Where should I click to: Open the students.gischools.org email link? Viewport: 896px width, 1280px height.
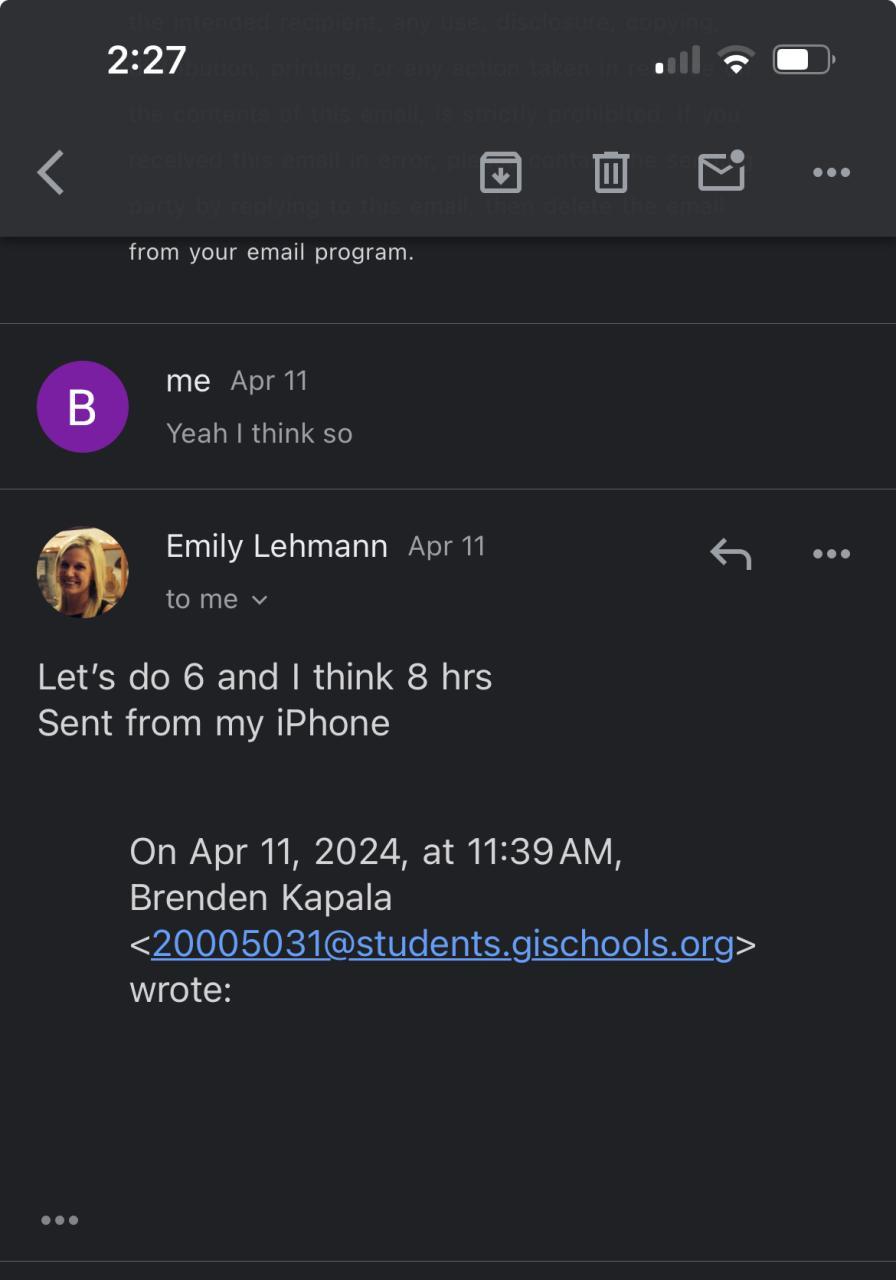pyautogui.click(x=442, y=944)
